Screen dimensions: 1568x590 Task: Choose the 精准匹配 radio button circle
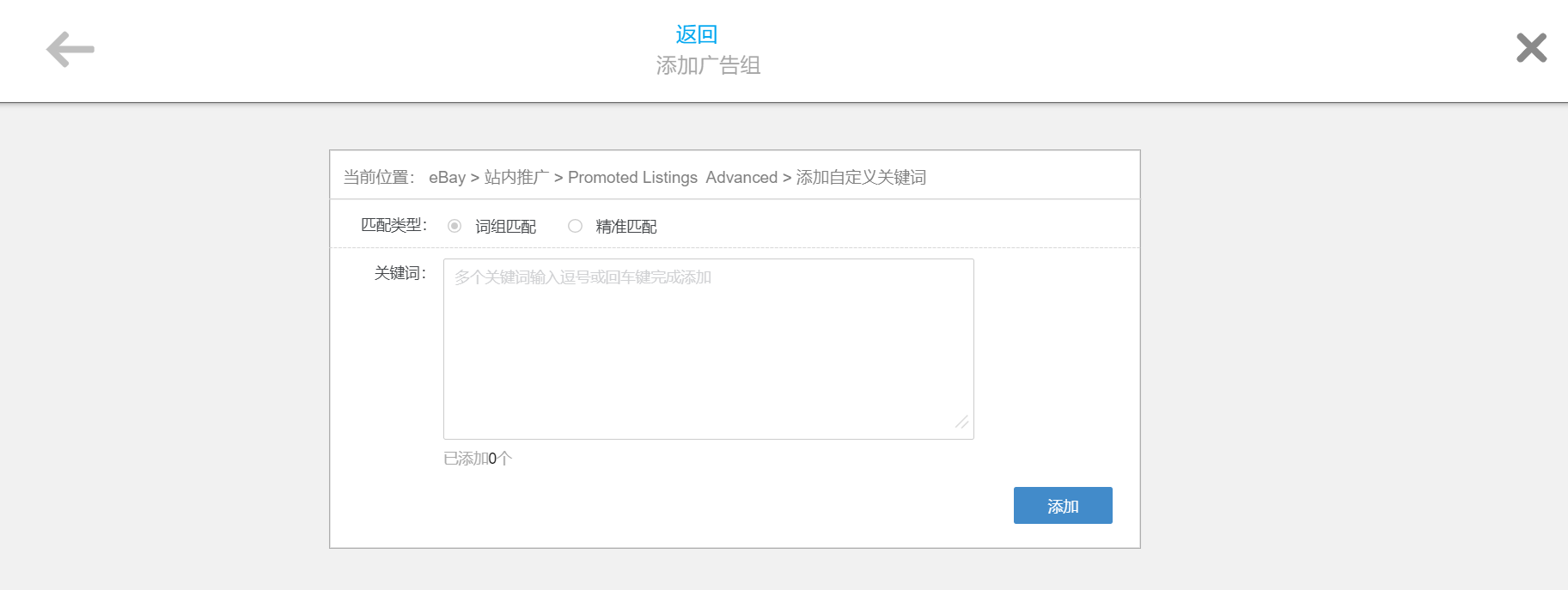click(575, 226)
